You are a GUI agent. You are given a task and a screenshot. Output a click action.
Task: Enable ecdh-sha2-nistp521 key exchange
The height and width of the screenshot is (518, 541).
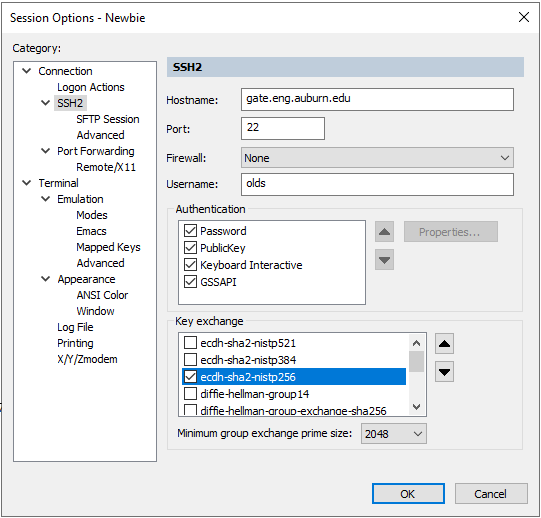[190, 343]
